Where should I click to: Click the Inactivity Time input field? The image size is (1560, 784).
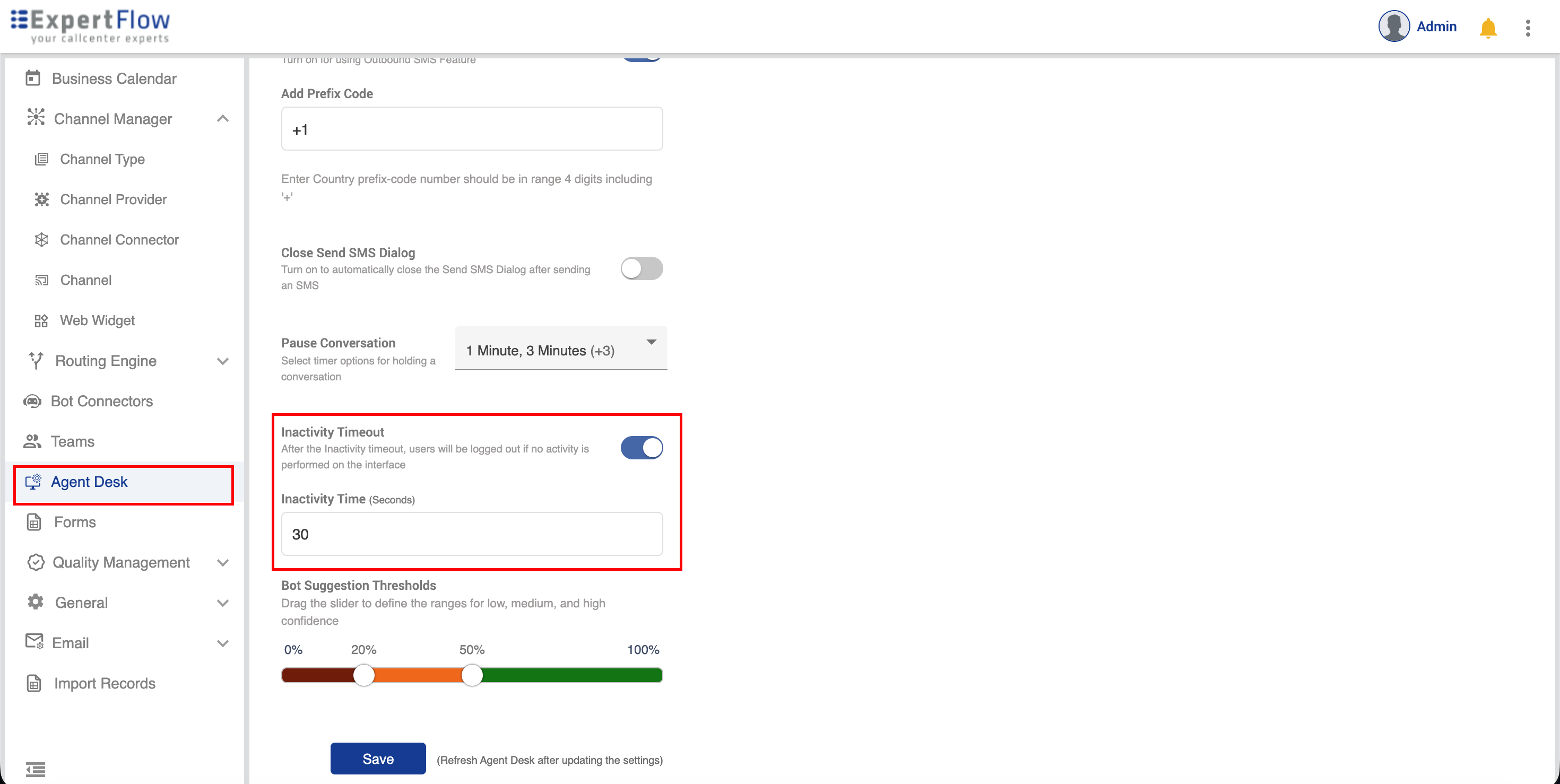click(x=472, y=534)
